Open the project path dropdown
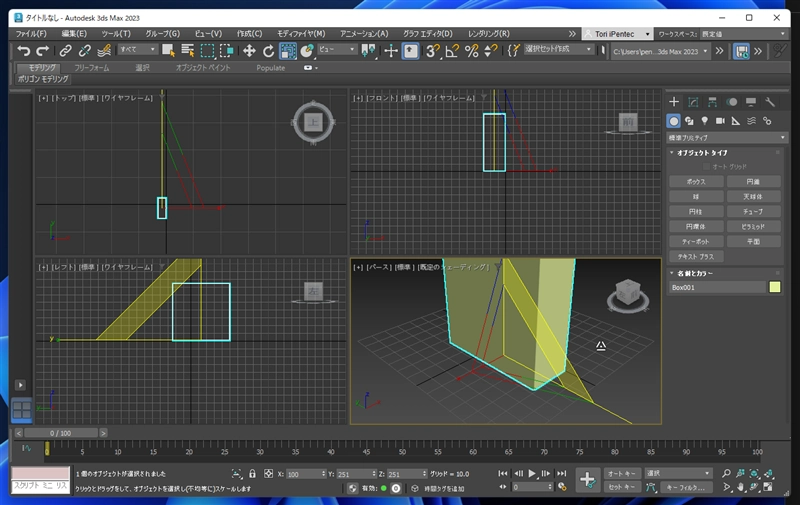This screenshot has height=505, width=800. tap(660, 52)
